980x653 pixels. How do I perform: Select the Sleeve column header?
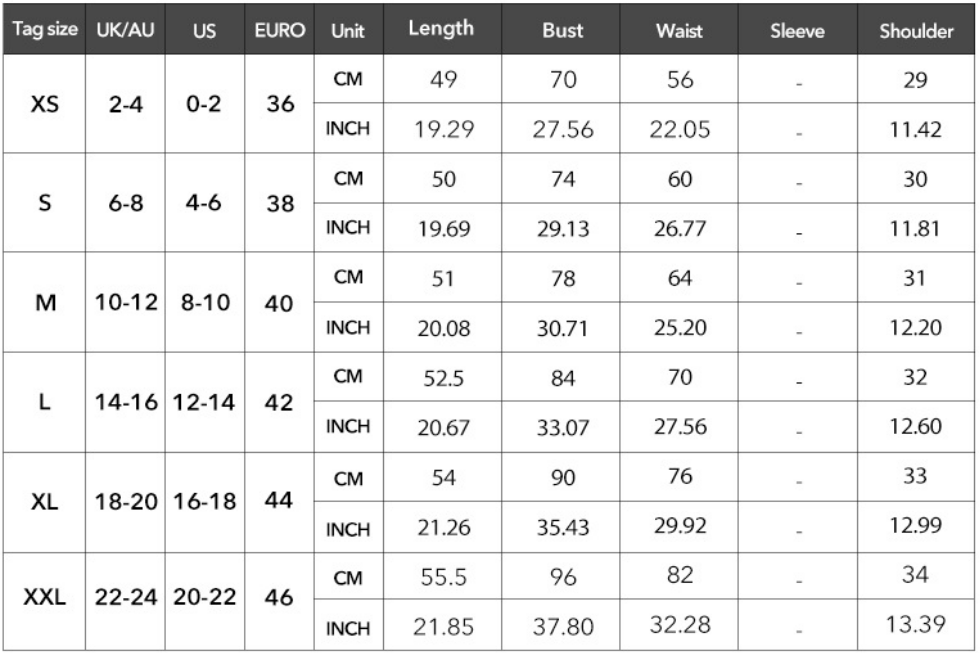point(797,30)
